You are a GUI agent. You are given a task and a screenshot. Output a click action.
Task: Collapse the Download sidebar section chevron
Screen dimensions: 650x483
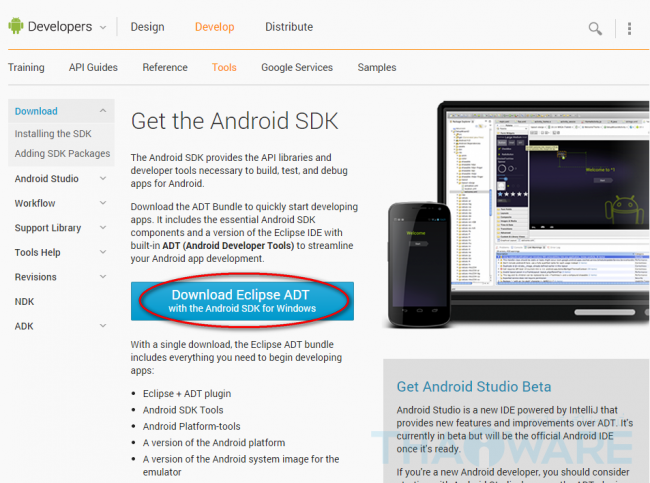coord(103,111)
